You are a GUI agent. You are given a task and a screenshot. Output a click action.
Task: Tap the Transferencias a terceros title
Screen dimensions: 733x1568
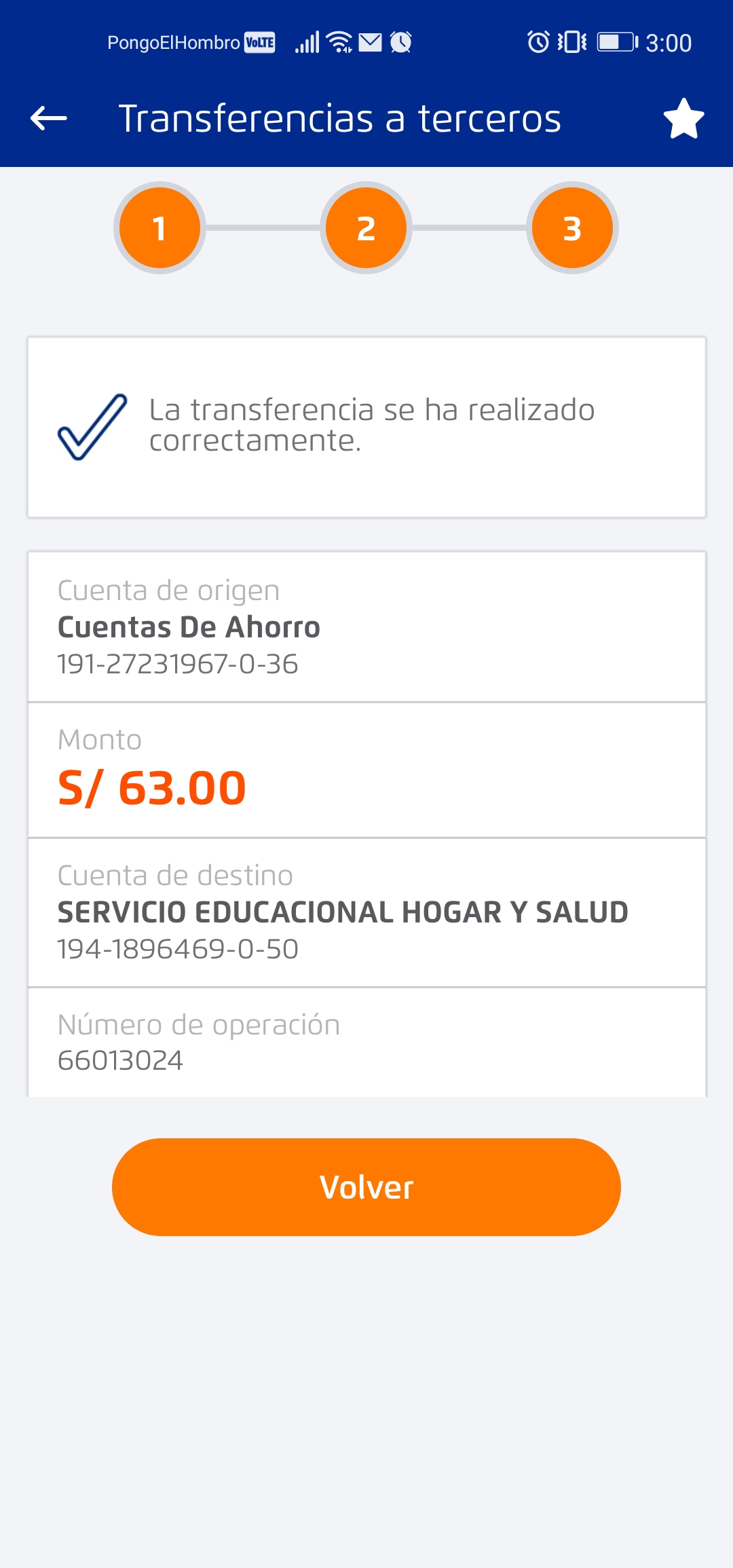click(x=339, y=118)
